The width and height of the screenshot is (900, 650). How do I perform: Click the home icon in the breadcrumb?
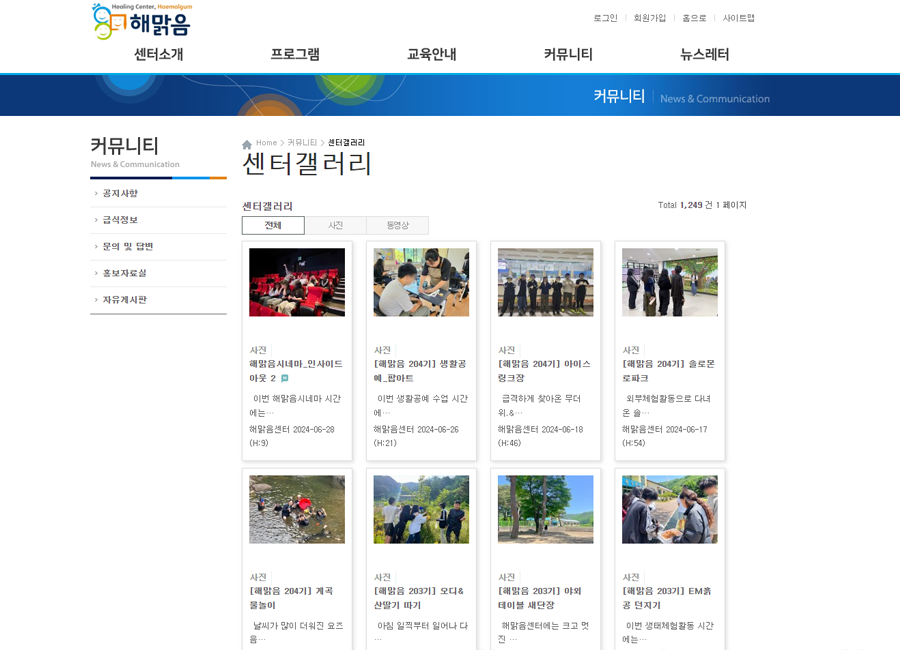(247, 144)
